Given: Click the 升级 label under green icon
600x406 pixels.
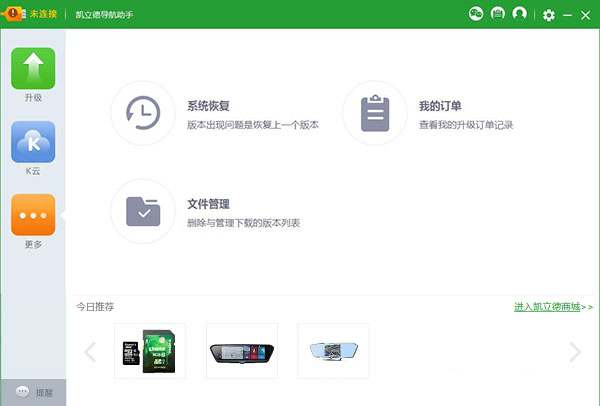Looking at the screenshot, I should [x=33, y=98].
